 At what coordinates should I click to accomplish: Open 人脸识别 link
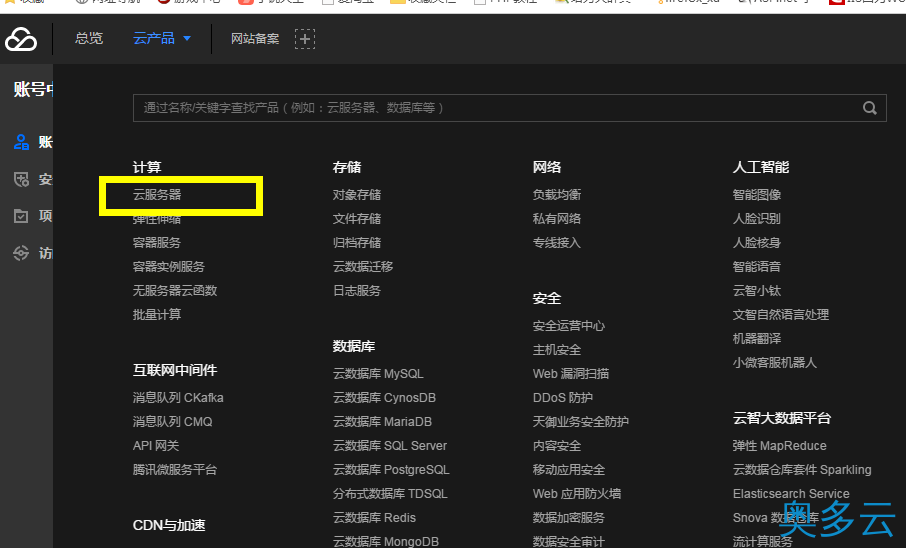(757, 219)
